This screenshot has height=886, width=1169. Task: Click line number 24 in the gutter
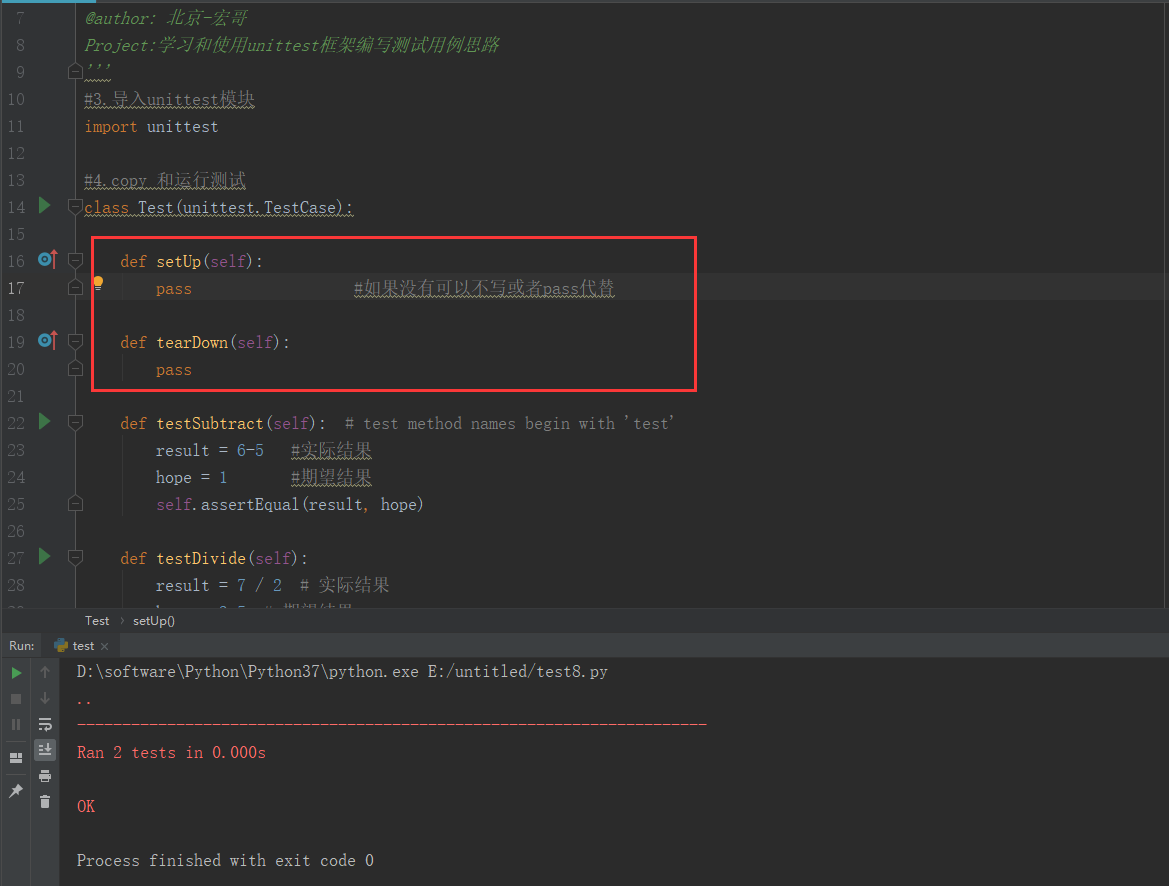16,477
